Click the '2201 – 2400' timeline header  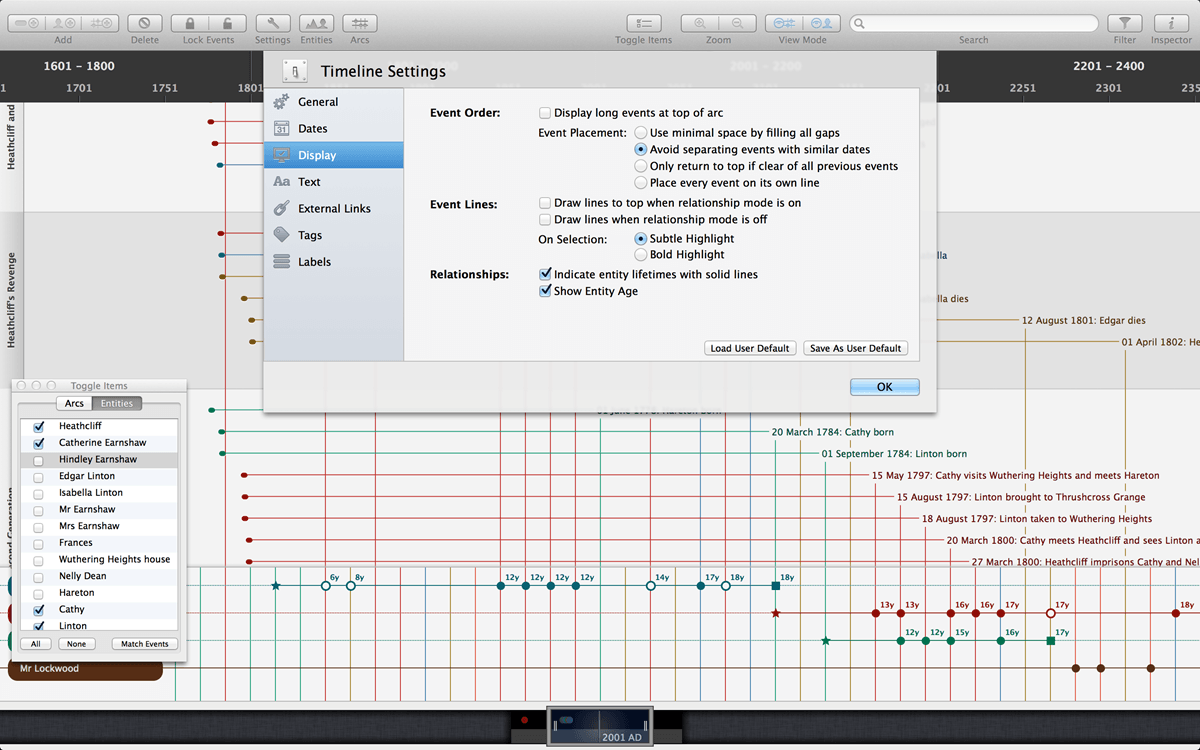coord(1108,66)
